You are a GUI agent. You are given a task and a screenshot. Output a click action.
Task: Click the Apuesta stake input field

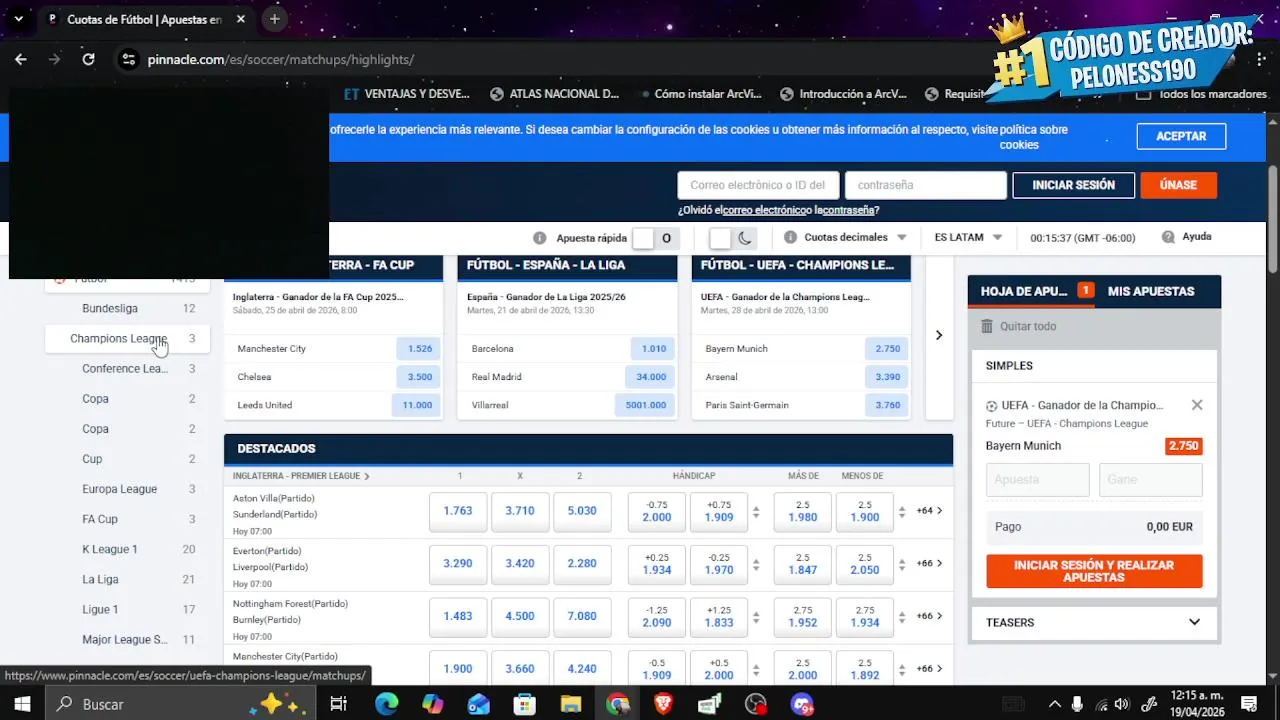click(1038, 479)
